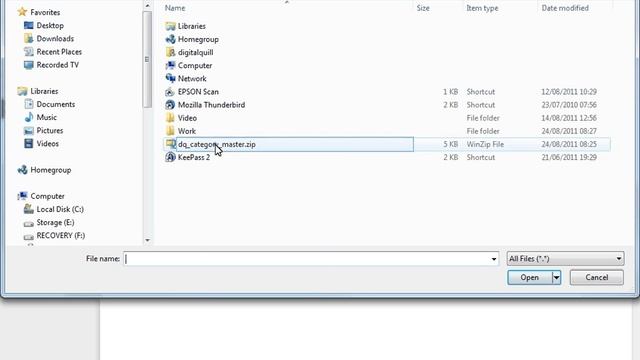The height and width of the screenshot is (360, 640).
Task: Click the Storage (E:) drive icon
Action: pos(29,223)
